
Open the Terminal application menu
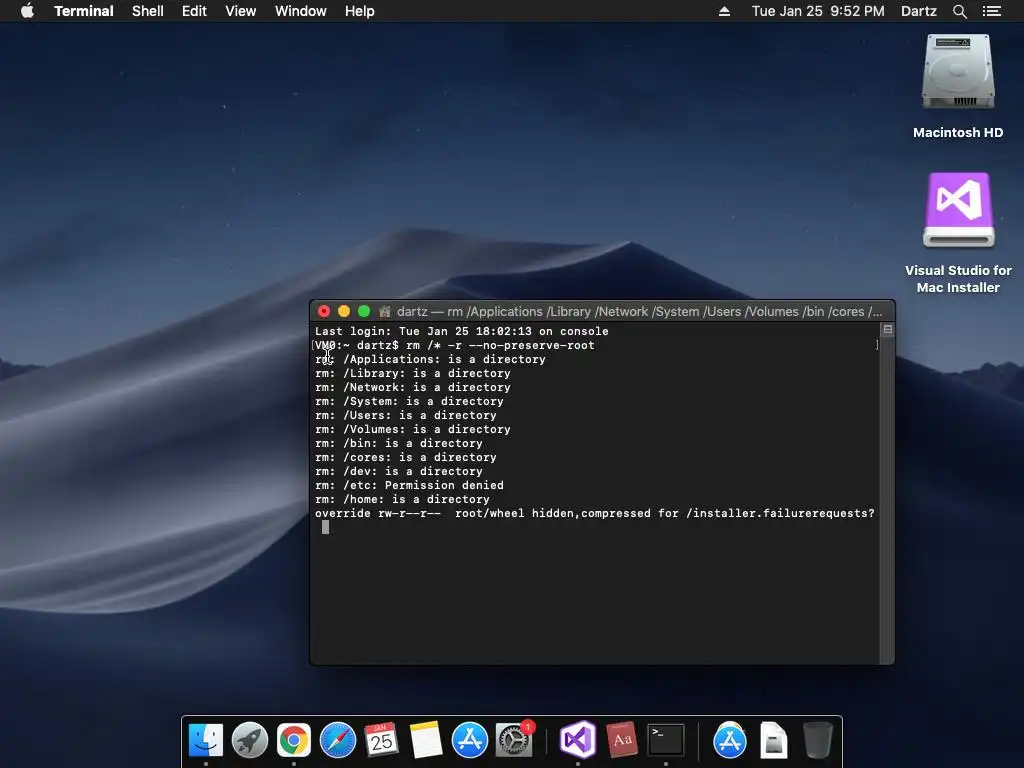[84, 11]
